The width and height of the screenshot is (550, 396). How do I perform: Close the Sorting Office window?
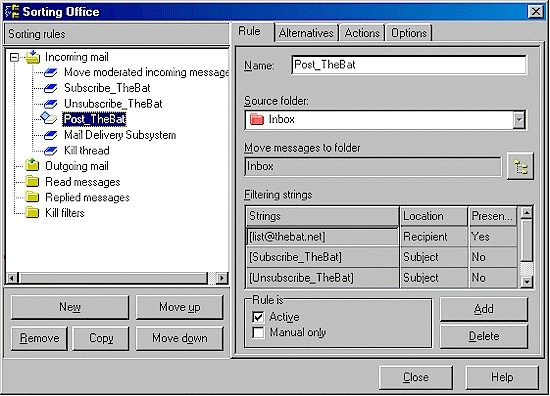click(x=536, y=12)
